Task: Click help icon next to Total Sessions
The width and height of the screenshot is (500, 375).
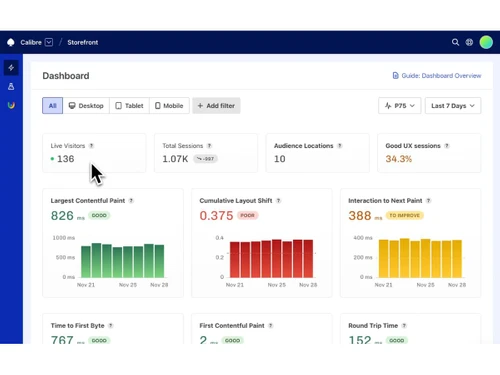Action: coord(209,146)
